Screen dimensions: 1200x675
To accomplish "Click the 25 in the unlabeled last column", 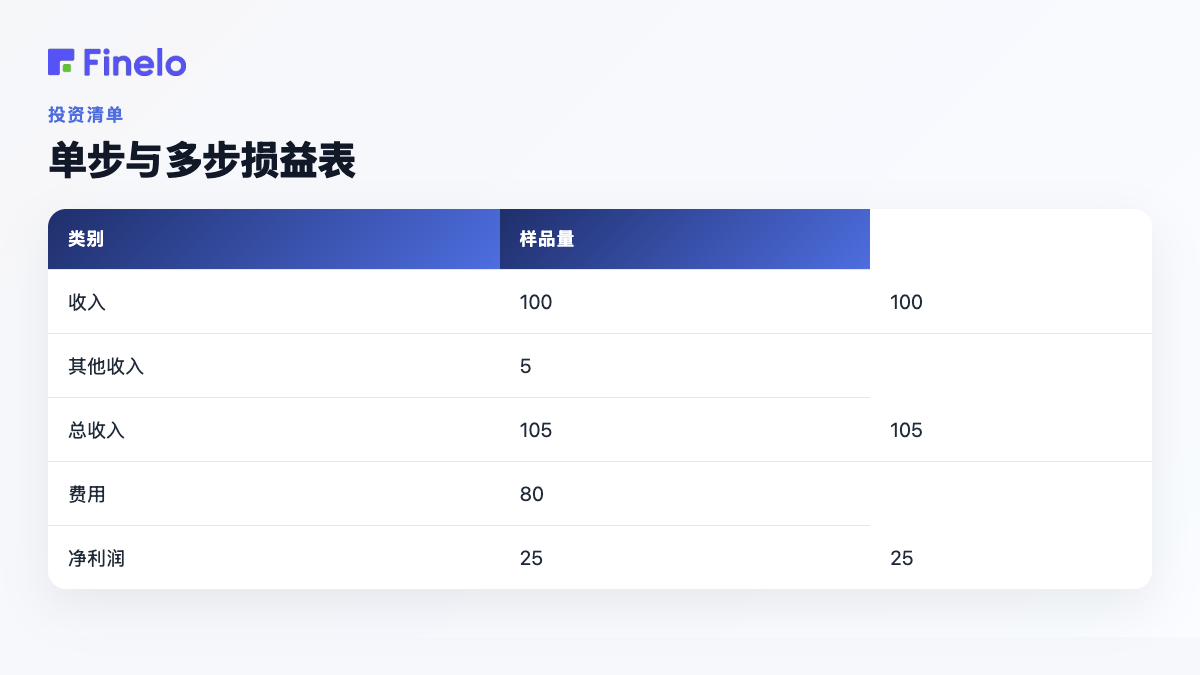I will click(x=902, y=558).
